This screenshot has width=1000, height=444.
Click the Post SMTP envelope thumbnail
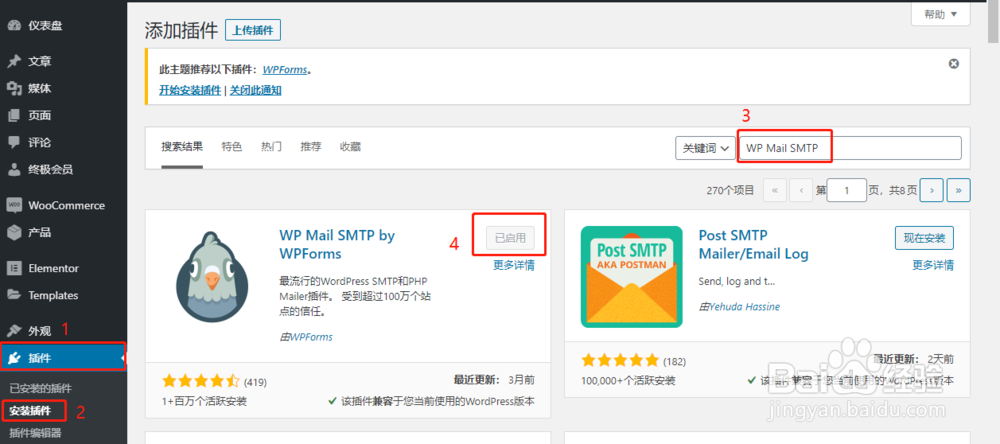[x=631, y=277]
